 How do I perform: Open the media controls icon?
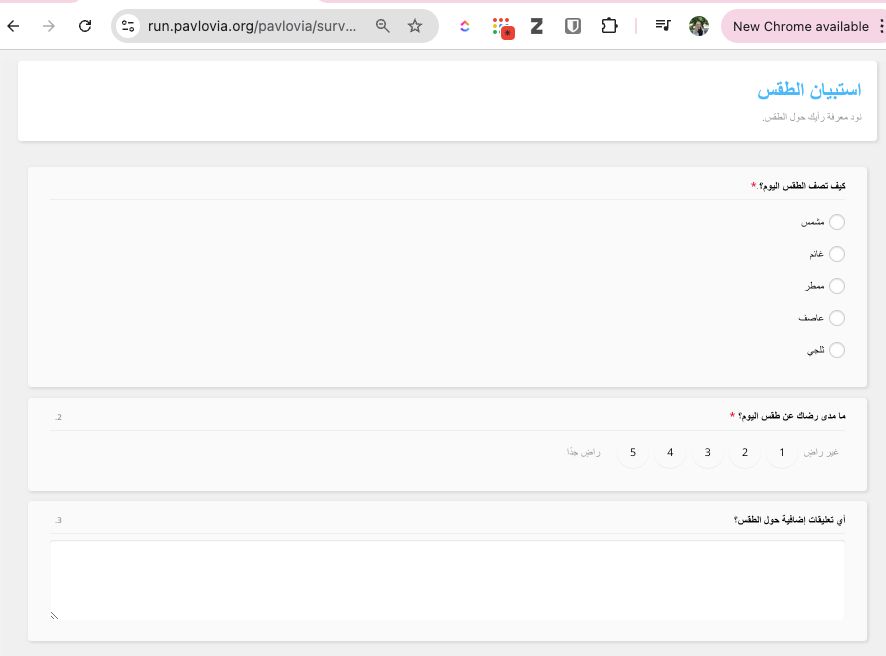663,25
